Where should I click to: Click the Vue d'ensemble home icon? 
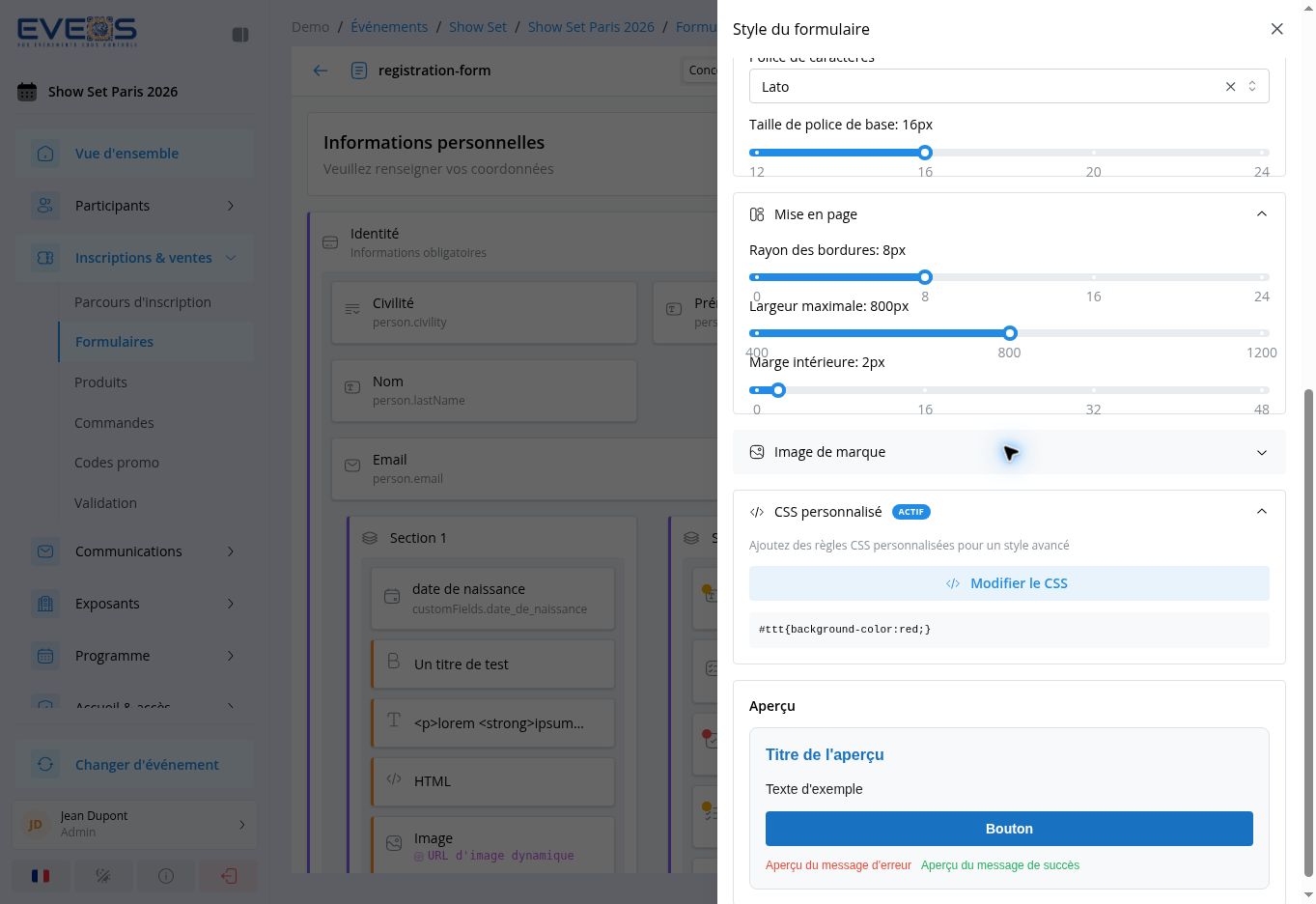click(45, 154)
